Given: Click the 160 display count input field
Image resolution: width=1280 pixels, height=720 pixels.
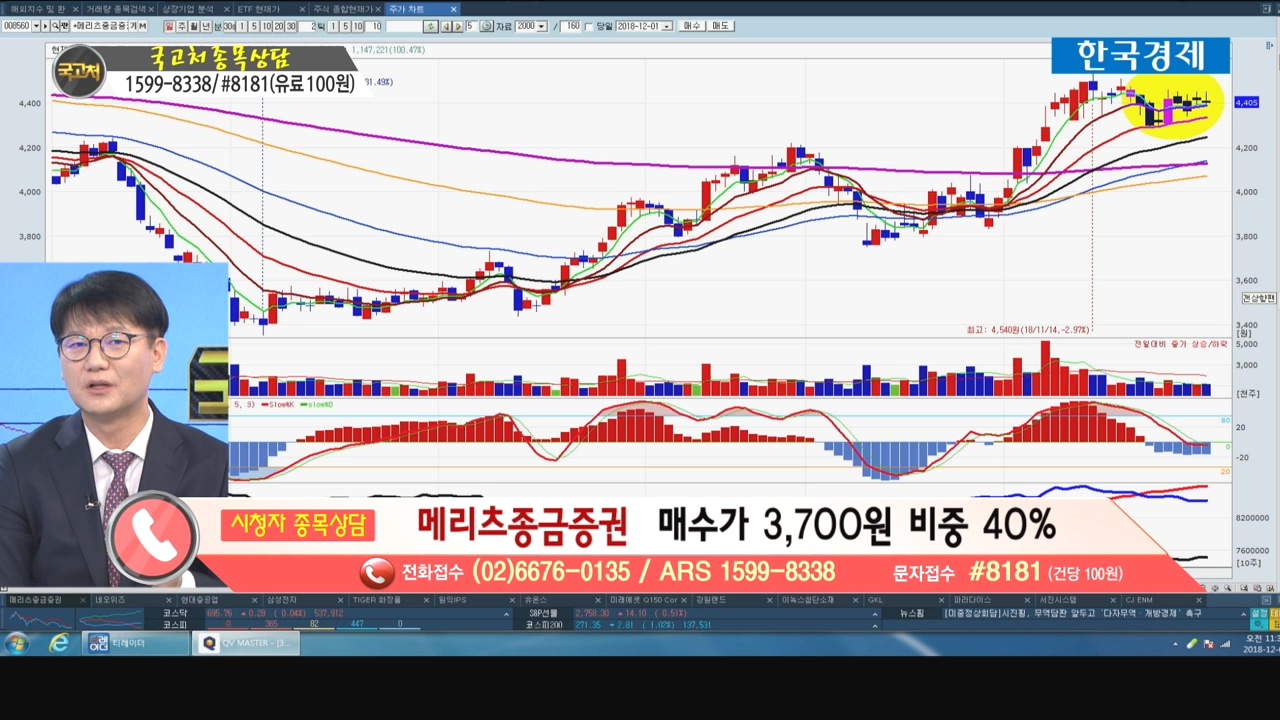Looking at the screenshot, I should (570, 26).
